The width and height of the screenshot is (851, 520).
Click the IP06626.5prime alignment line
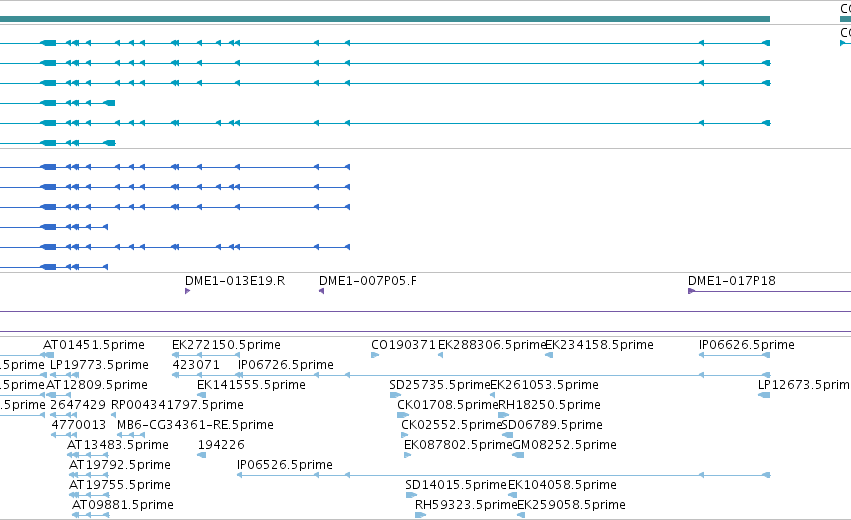pyautogui.click(x=735, y=355)
